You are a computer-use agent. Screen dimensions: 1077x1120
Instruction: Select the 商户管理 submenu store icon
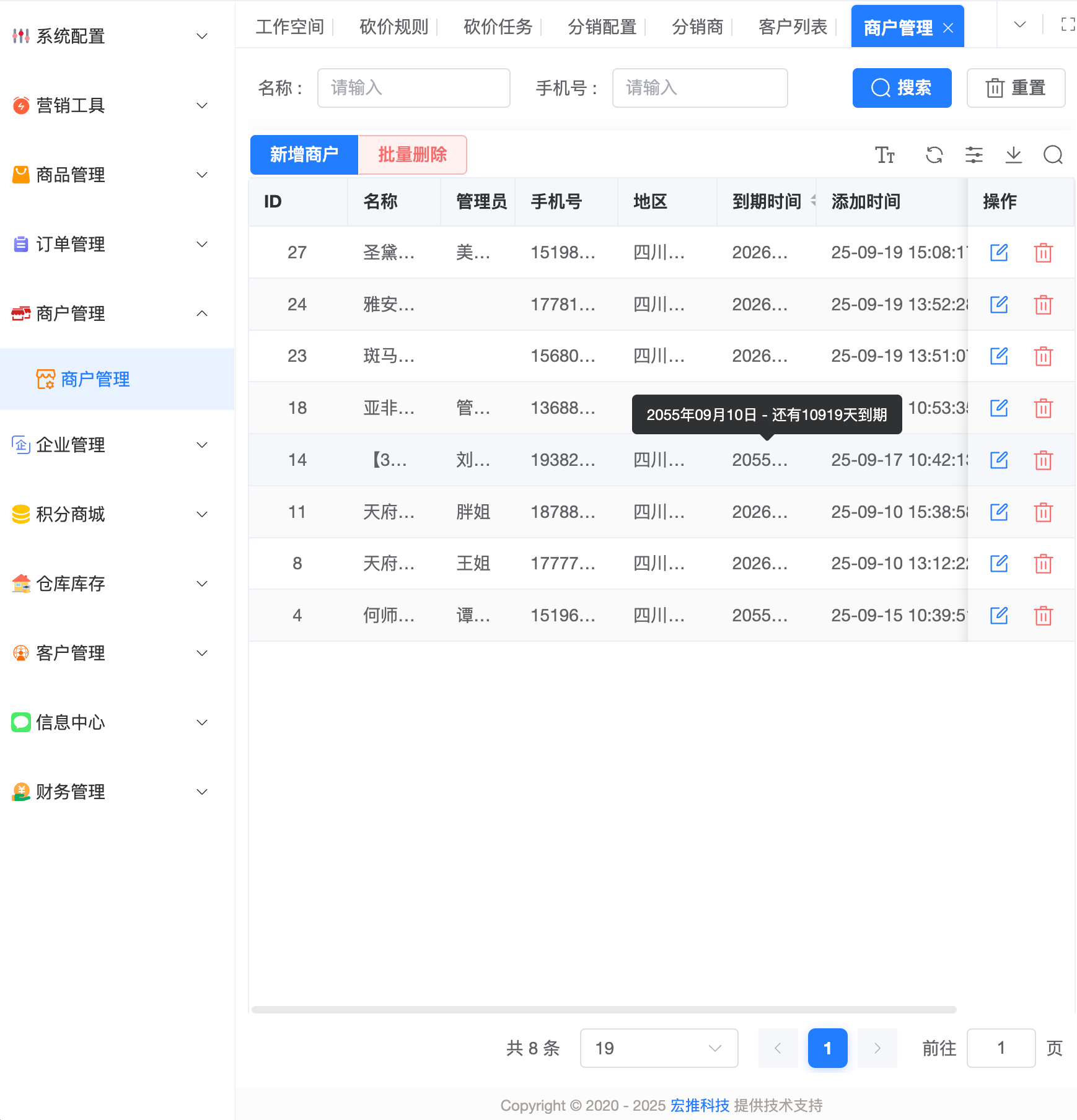[44, 378]
